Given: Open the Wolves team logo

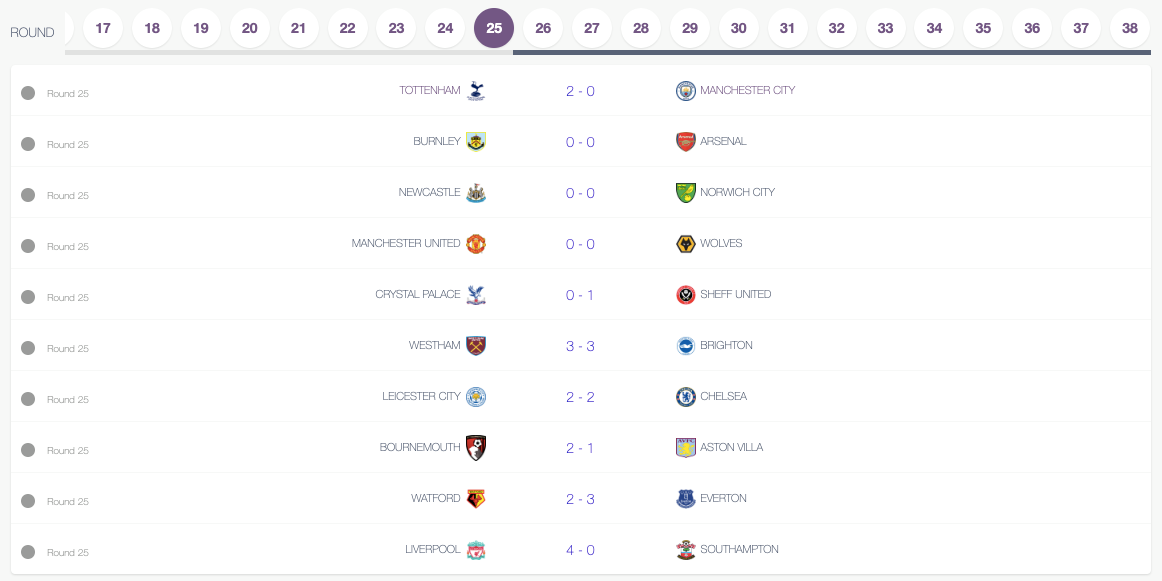Looking at the screenshot, I should 685,244.
